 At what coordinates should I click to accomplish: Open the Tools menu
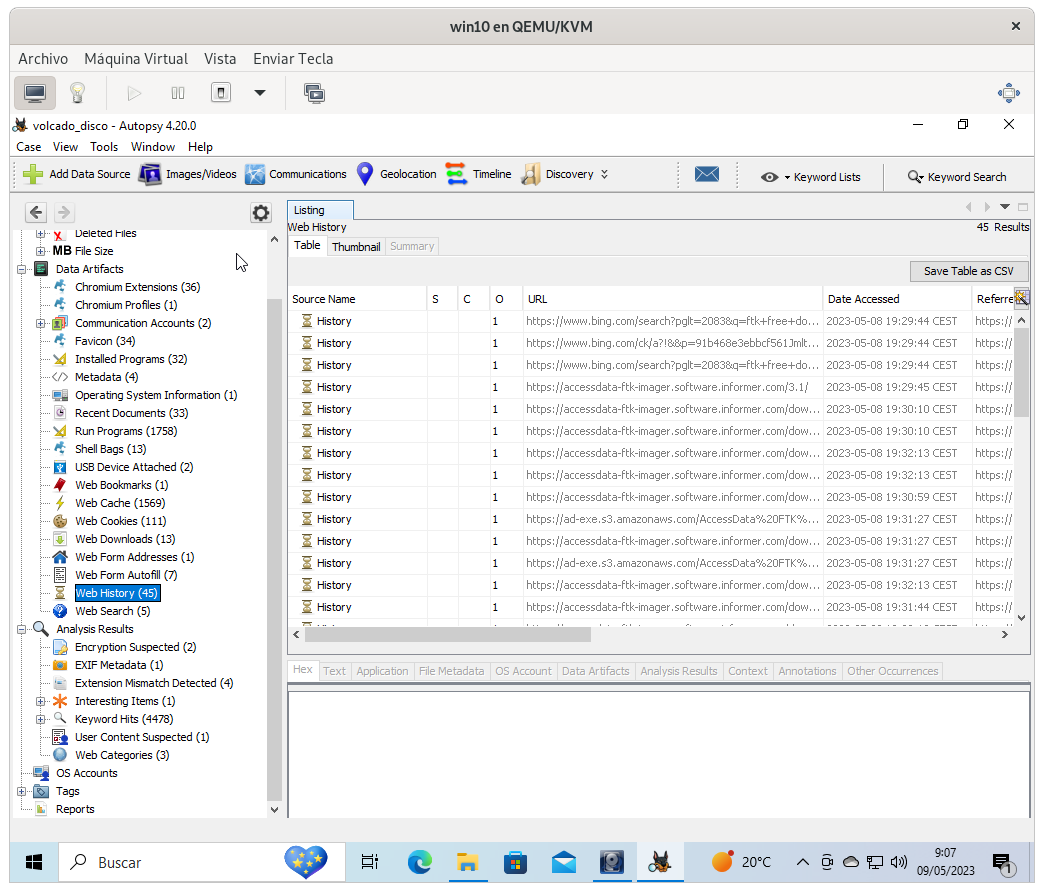coord(104,146)
